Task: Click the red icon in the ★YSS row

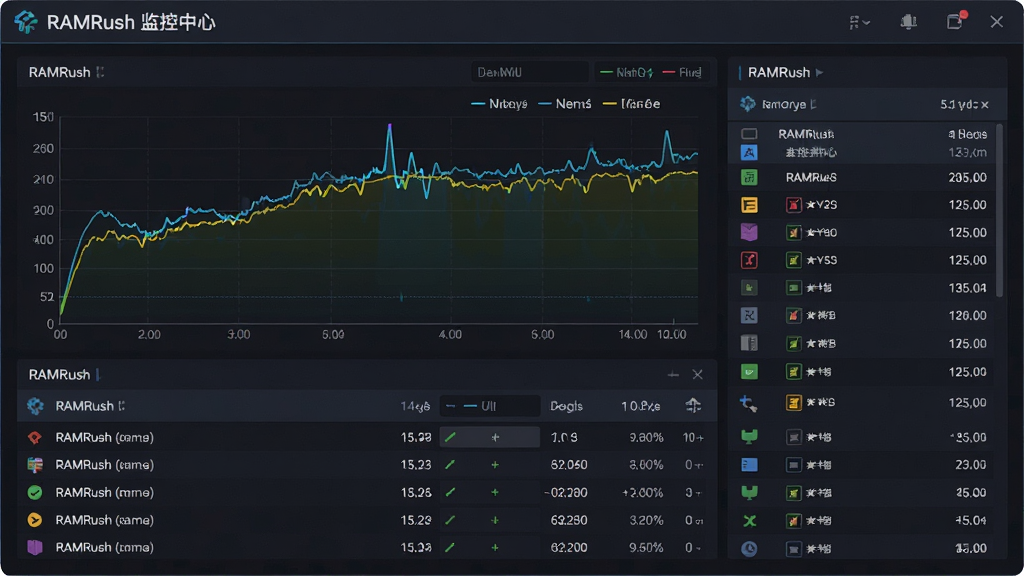Action: pyautogui.click(x=749, y=260)
